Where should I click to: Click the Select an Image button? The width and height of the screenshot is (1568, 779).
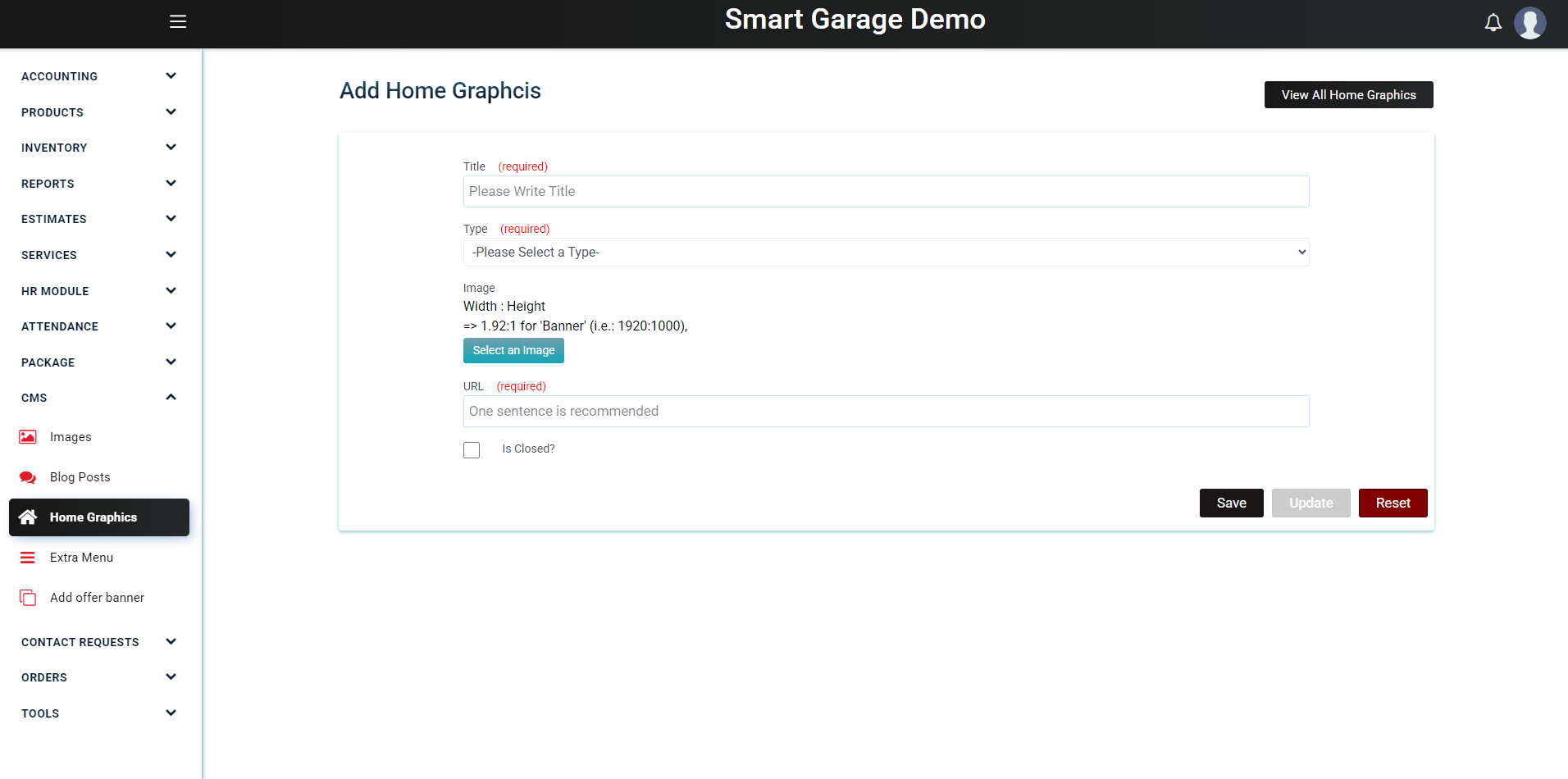[513, 351]
